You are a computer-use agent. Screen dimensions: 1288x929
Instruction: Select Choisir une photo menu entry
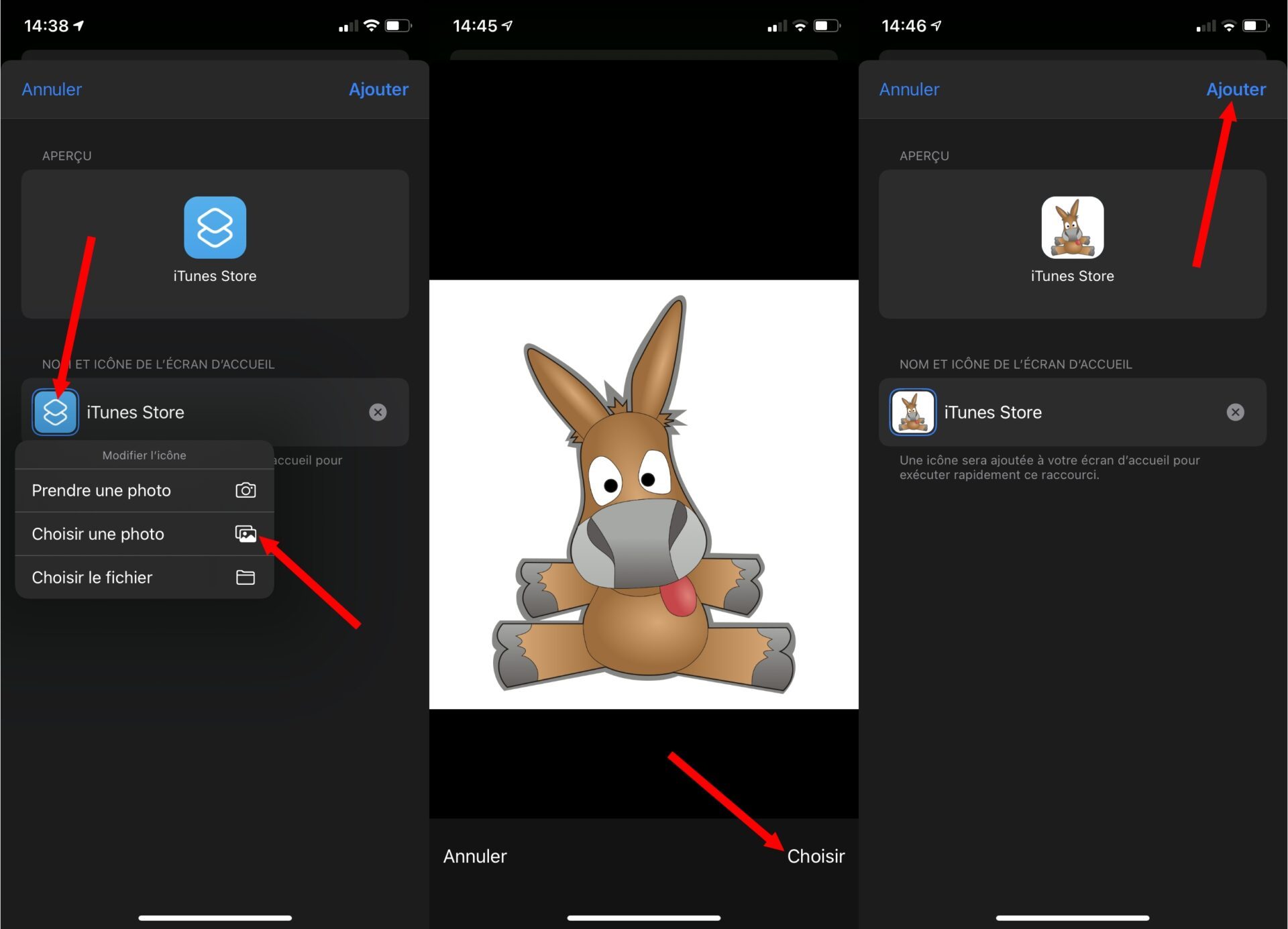pyautogui.click(x=144, y=534)
